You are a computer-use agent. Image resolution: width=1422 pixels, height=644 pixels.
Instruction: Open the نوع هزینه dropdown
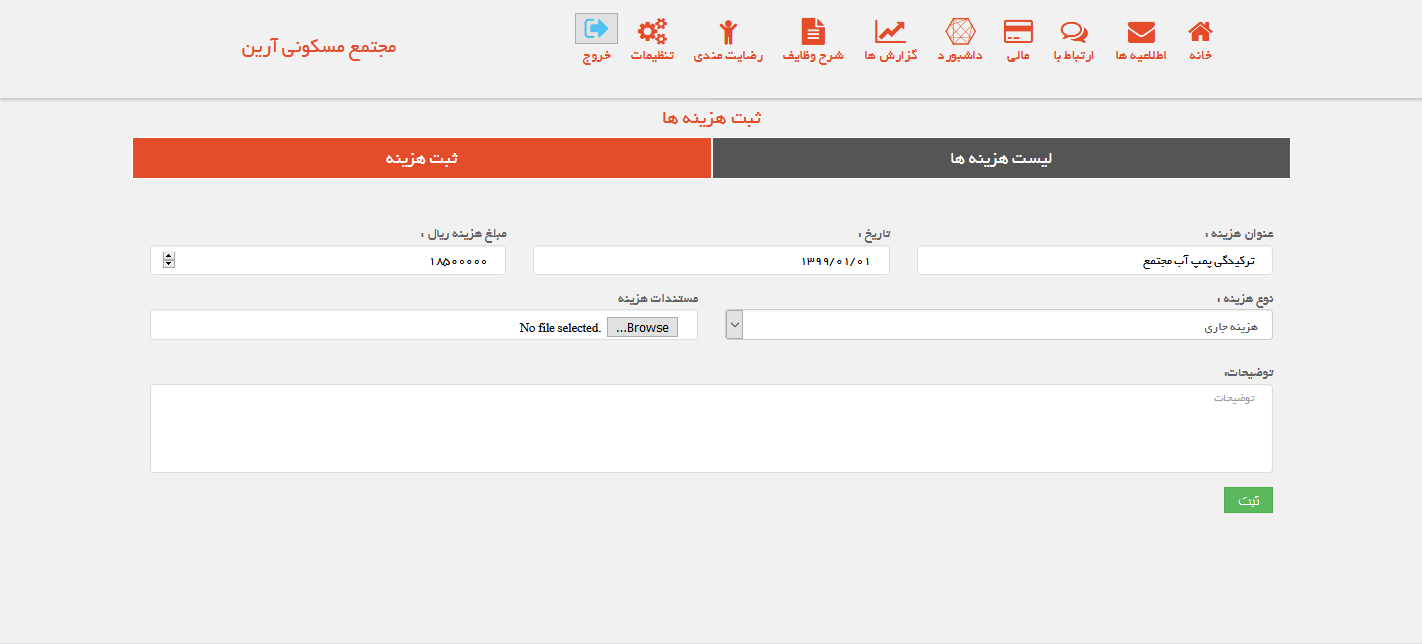(999, 325)
